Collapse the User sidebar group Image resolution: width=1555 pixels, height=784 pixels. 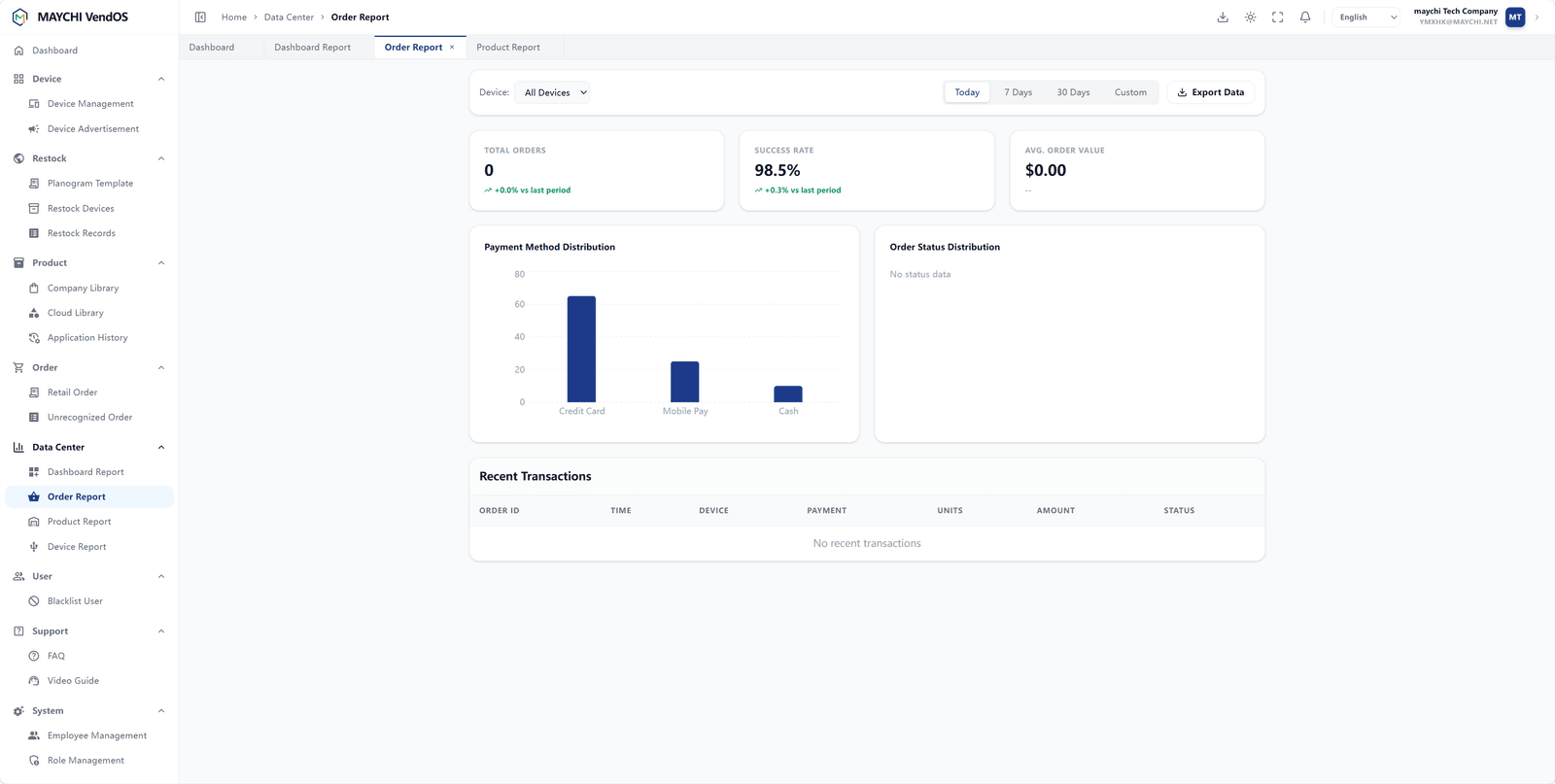(161, 577)
